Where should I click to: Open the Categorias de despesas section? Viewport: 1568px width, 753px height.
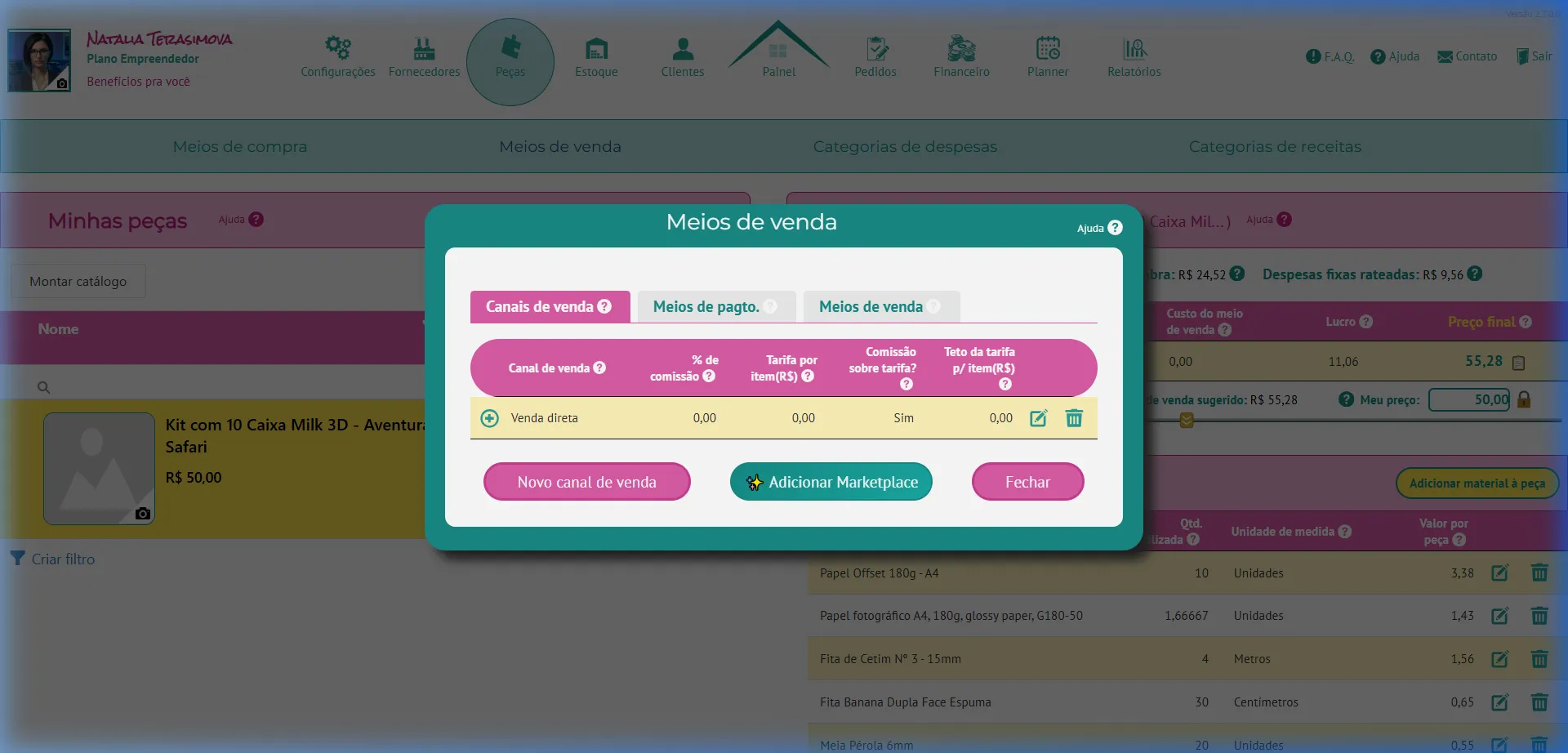pos(905,147)
